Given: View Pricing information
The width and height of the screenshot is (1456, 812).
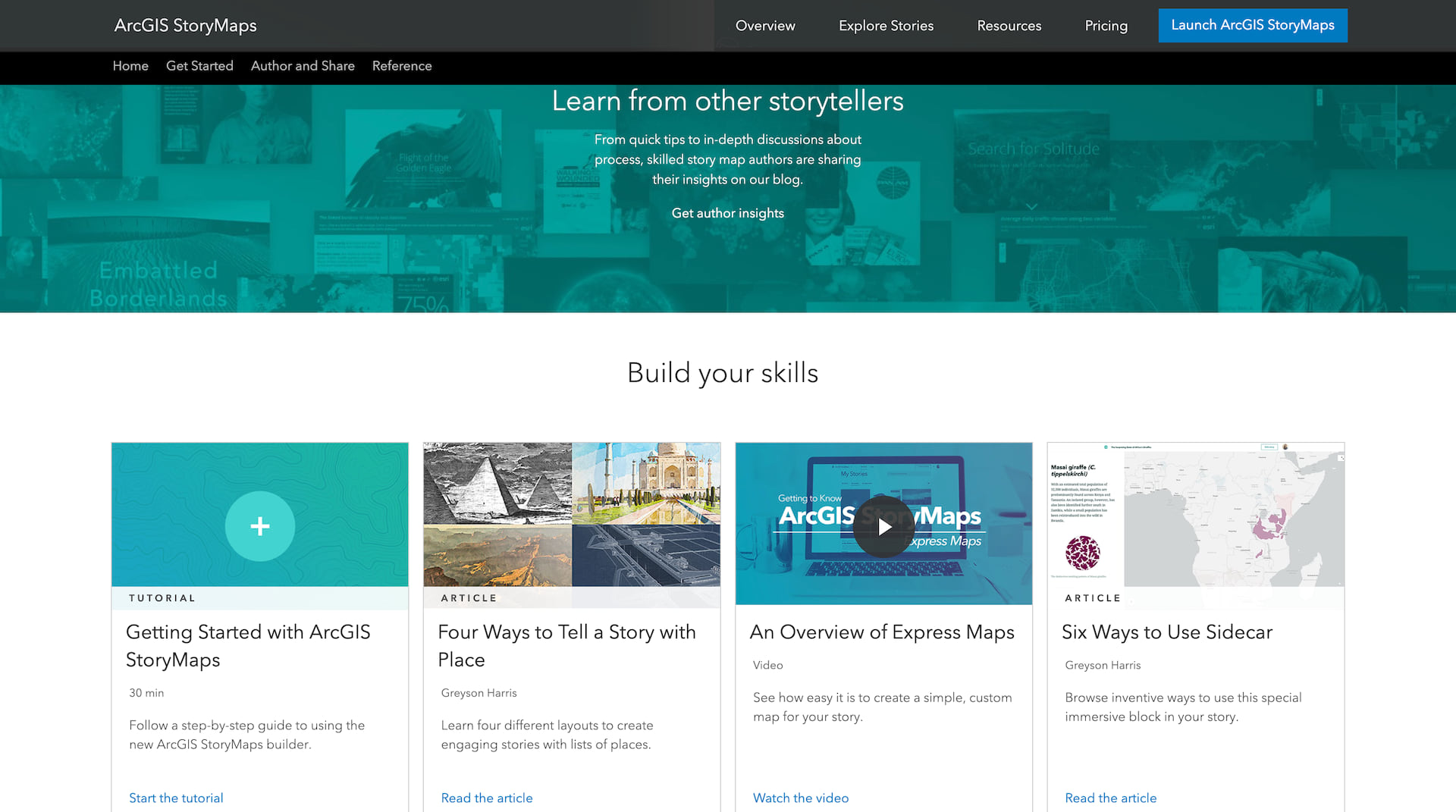Looking at the screenshot, I should click(1106, 25).
